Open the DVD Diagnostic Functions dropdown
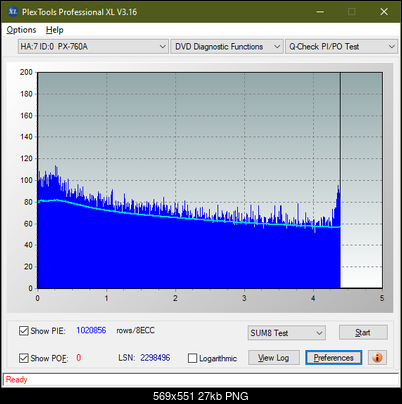Viewport: 402px width, 404px height. 227,47
